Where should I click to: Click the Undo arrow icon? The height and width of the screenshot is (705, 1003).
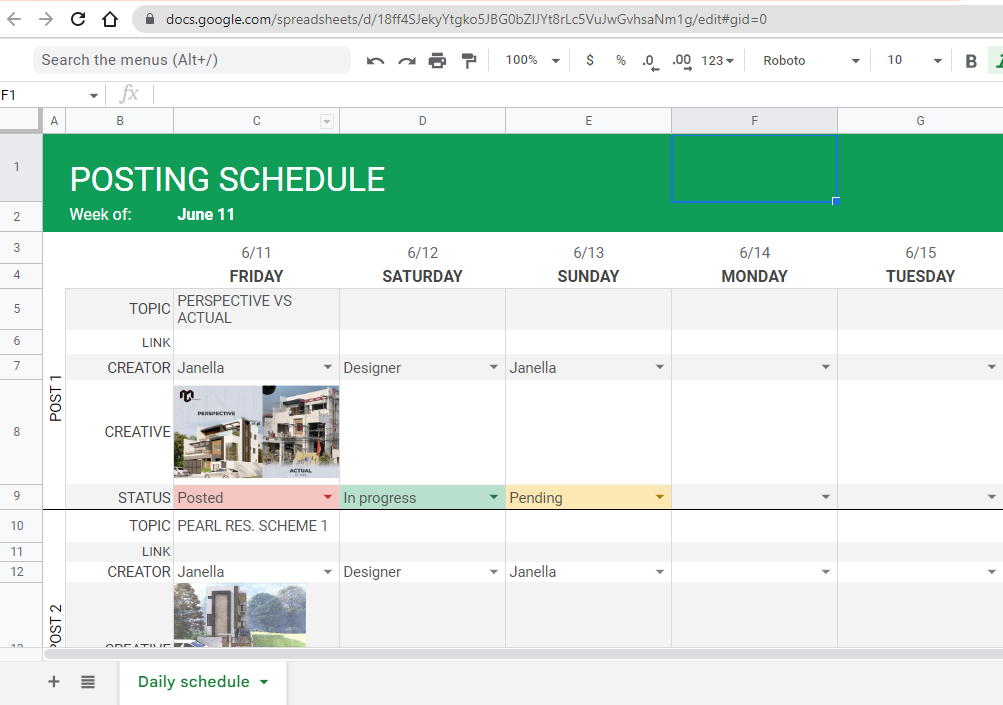pyautogui.click(x=376, y=61)
